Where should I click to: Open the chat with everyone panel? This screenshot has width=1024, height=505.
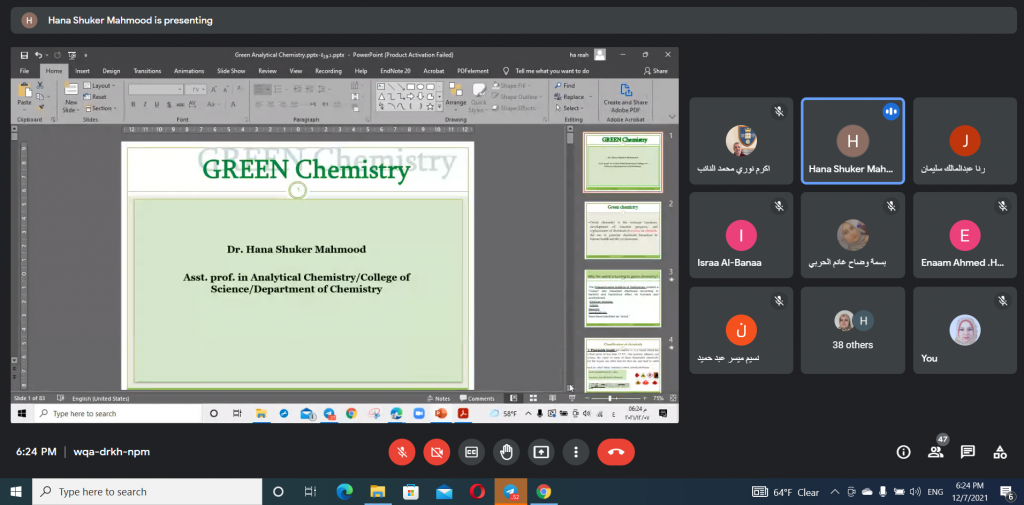click(968, 452)
